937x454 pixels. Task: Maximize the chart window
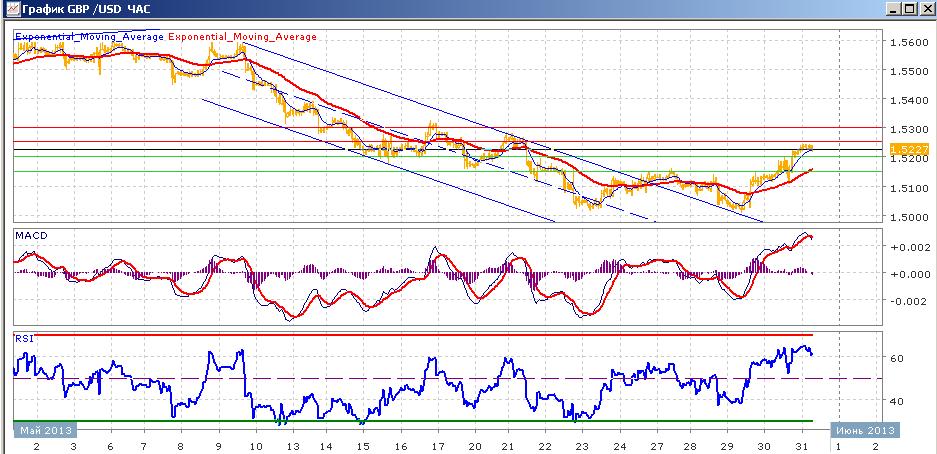[x=908, y=8]
